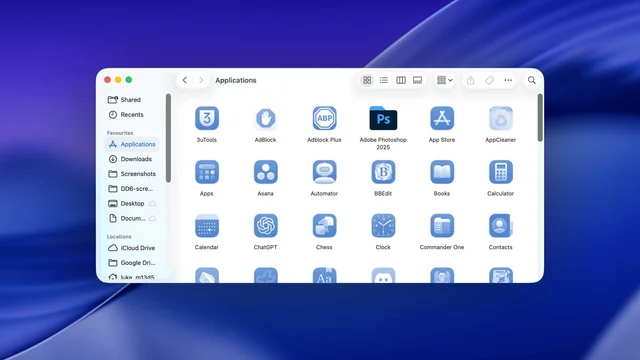Viewport: 640px width, 360px height.
Task: Select Applications in the sidebar
Action: [x=132, y=144]
